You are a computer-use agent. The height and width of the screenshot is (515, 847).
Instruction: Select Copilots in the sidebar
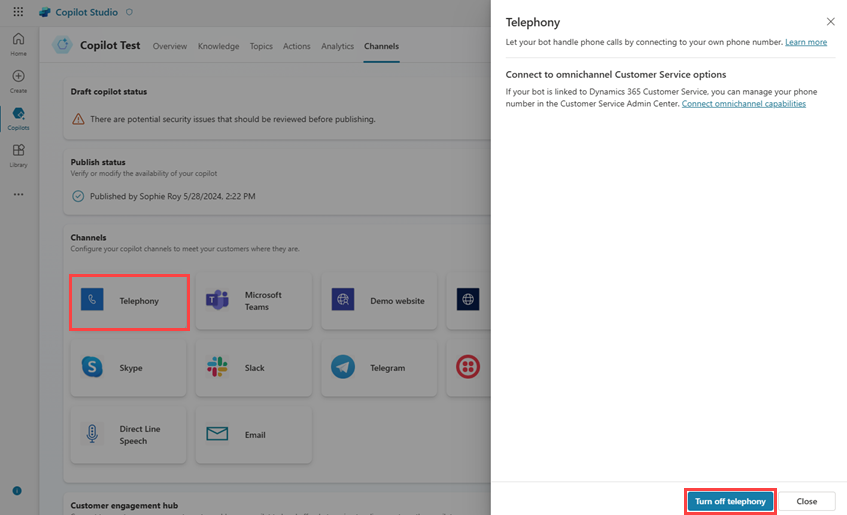click(18, 118)
